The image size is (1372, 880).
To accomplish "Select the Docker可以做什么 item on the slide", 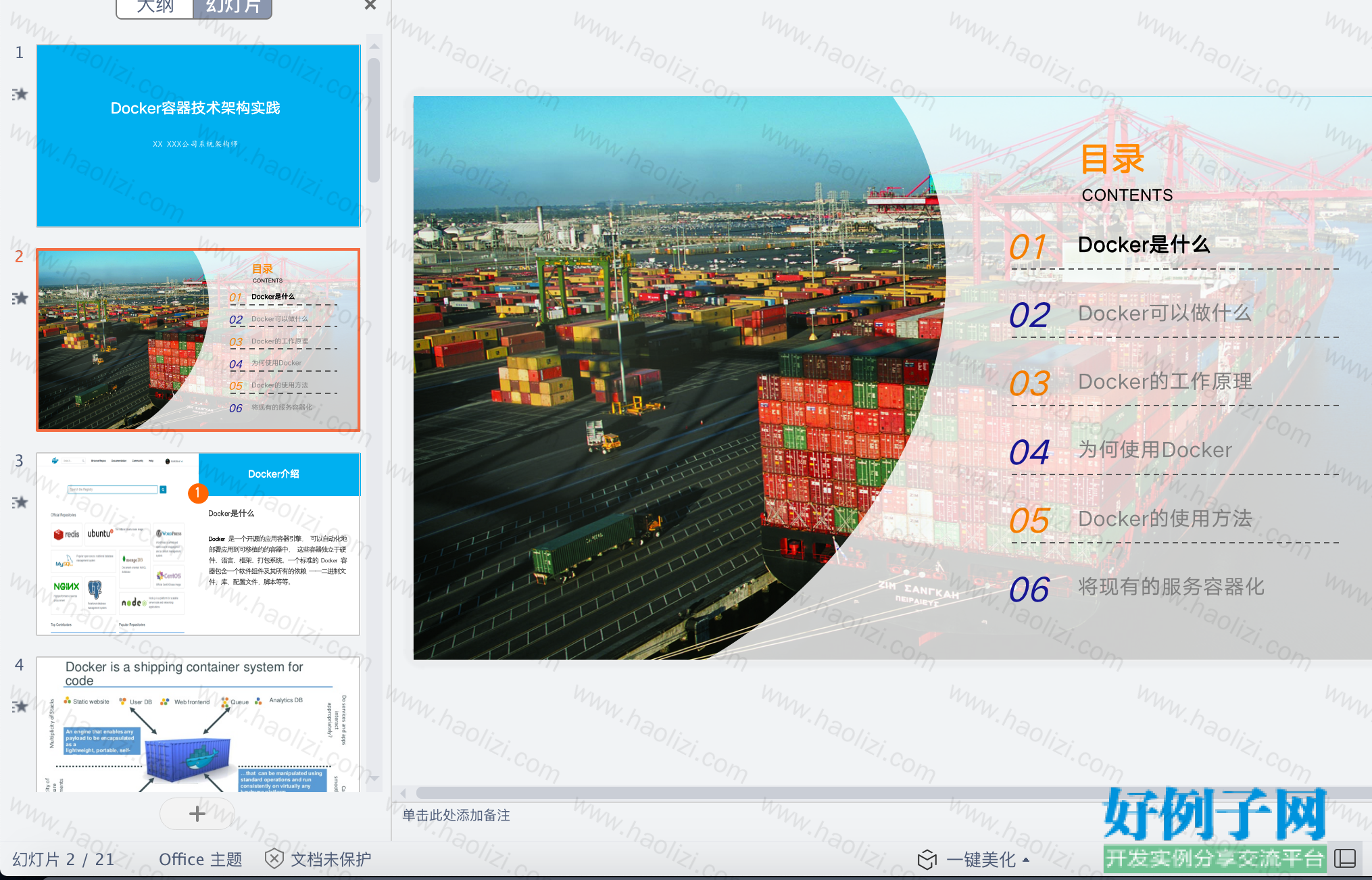I will [1165, 313].
